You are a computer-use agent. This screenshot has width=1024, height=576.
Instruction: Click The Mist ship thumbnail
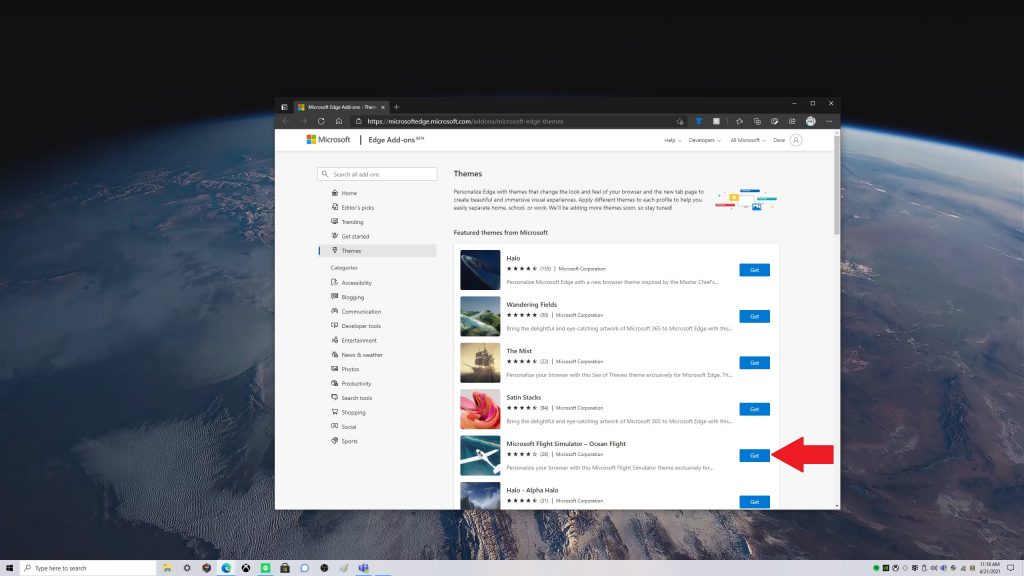[480, 362]
